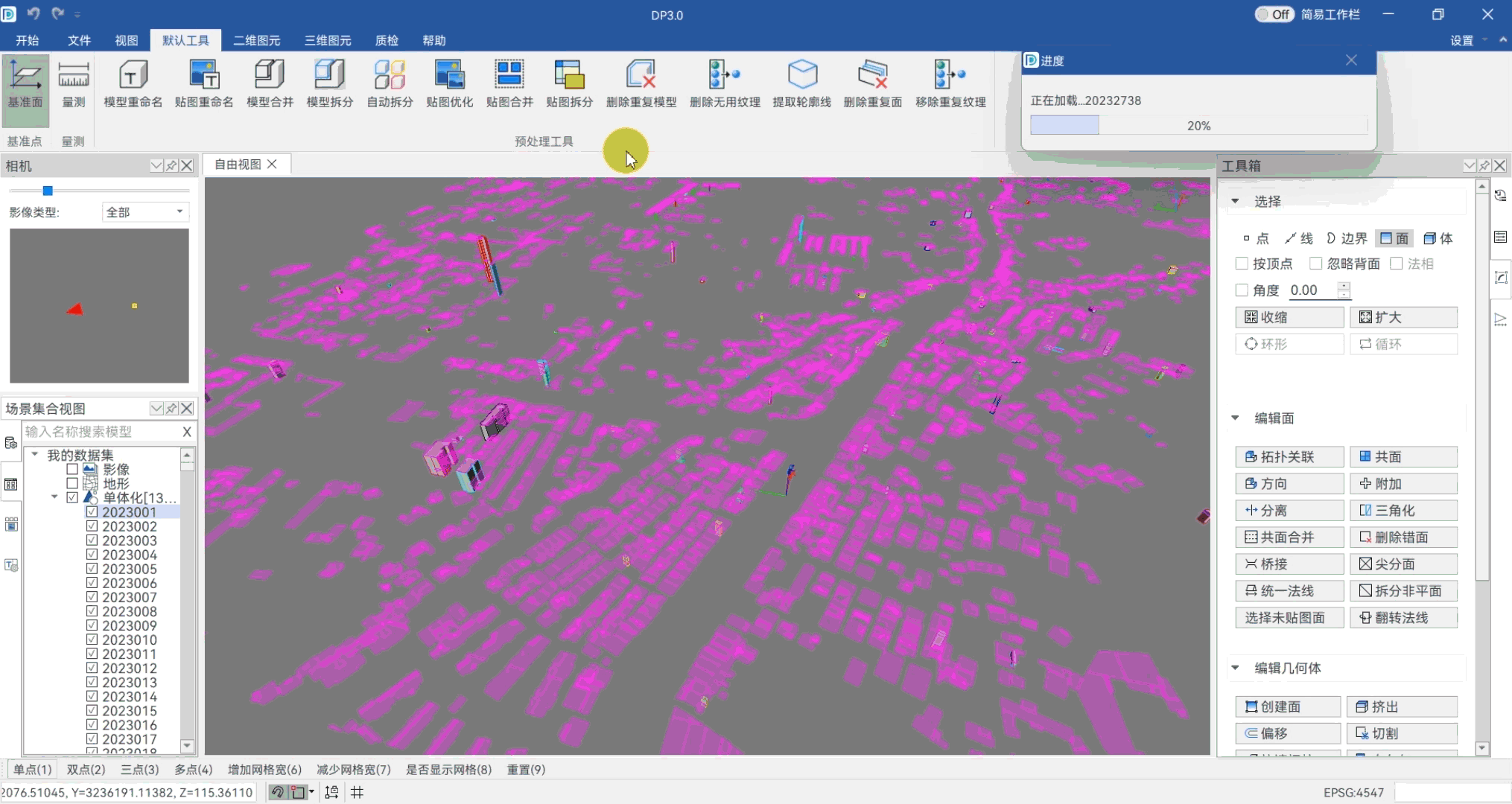Click the 三角化 button
The height and width of the screenshot is (804, 1512).
(x=1403, y=511)
